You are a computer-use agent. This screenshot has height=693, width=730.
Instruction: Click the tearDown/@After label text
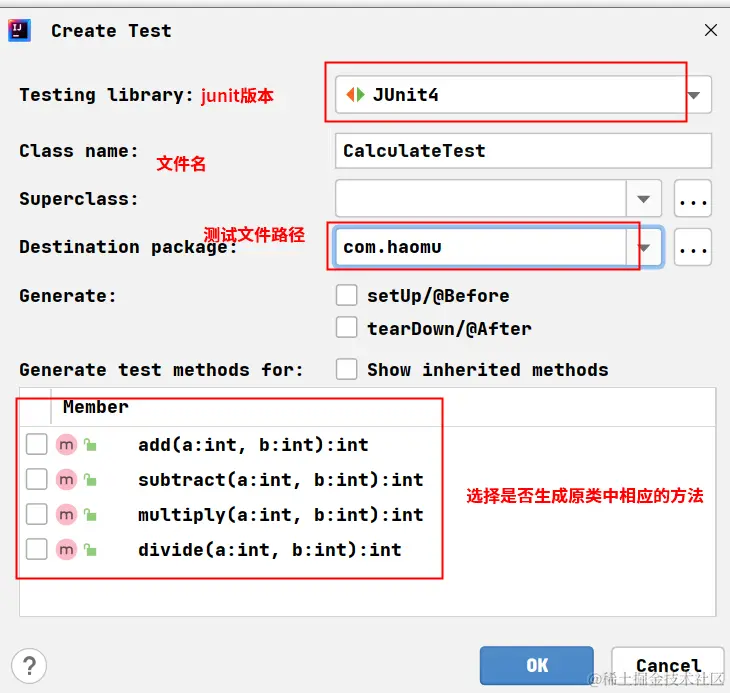pyautogui.click(x=449, y=329)
